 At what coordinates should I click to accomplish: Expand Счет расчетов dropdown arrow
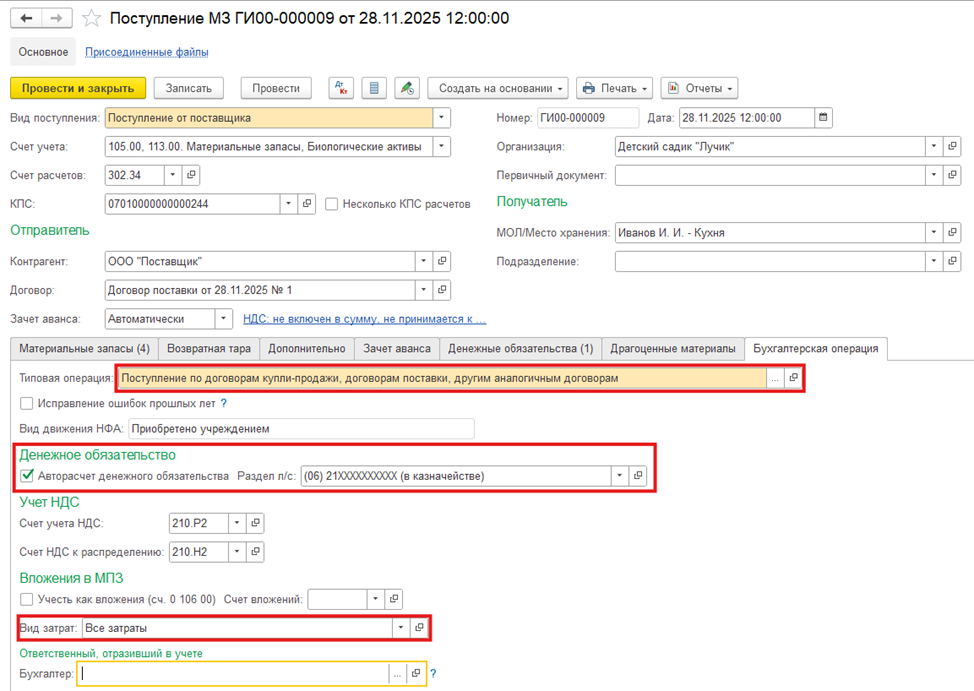(x=173, y=175)
